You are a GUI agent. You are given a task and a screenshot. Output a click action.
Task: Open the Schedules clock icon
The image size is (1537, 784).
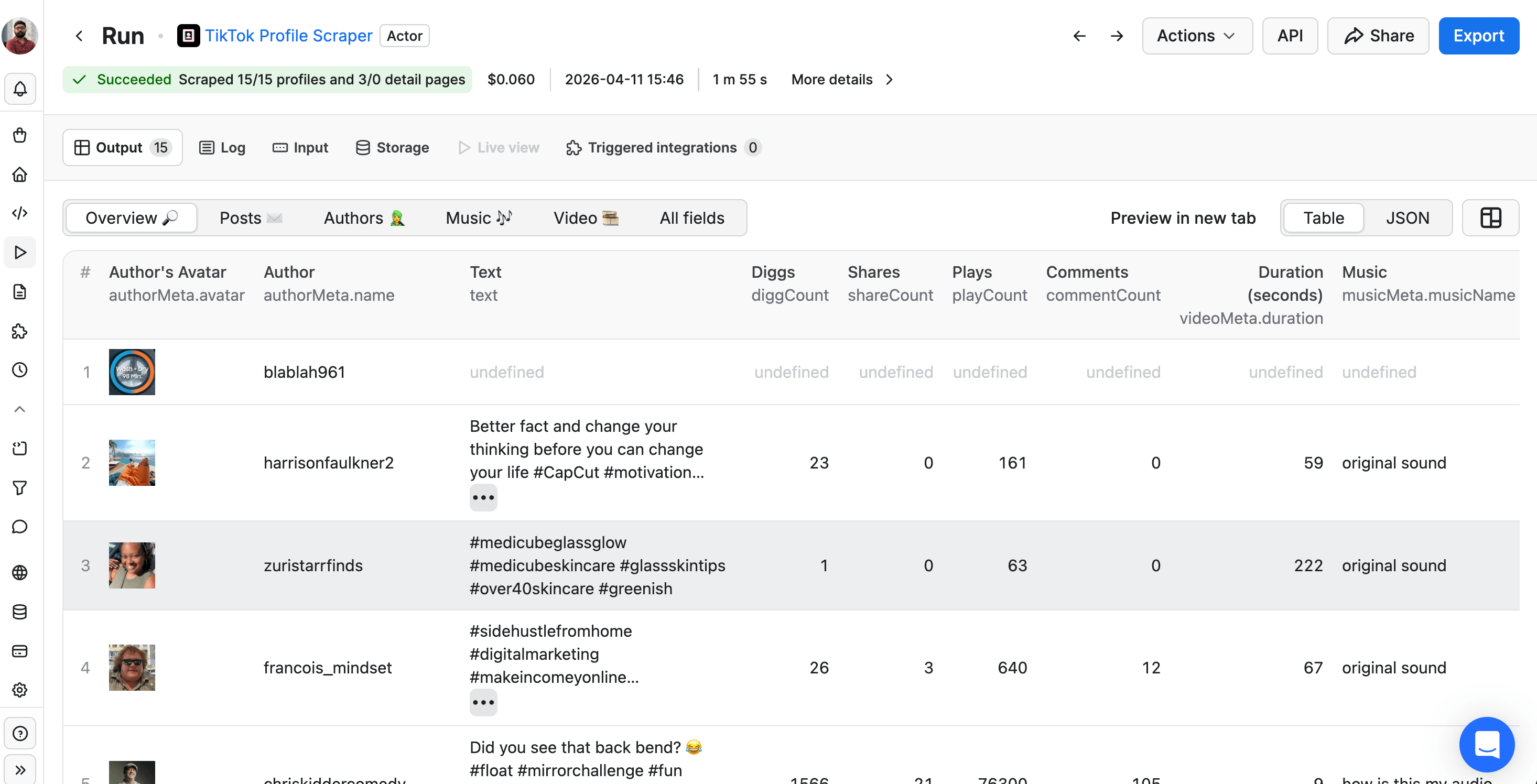tap(20, 370)
